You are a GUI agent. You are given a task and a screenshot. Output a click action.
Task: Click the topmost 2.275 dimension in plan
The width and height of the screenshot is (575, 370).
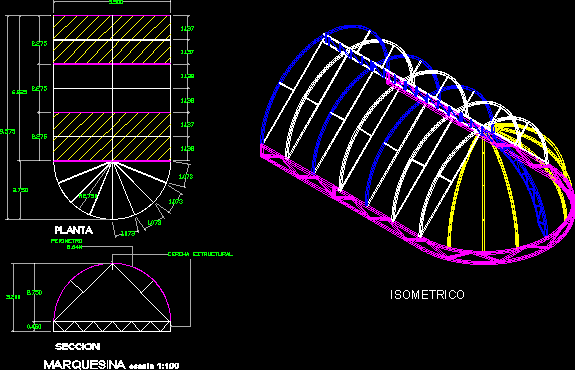click(39, 44)
